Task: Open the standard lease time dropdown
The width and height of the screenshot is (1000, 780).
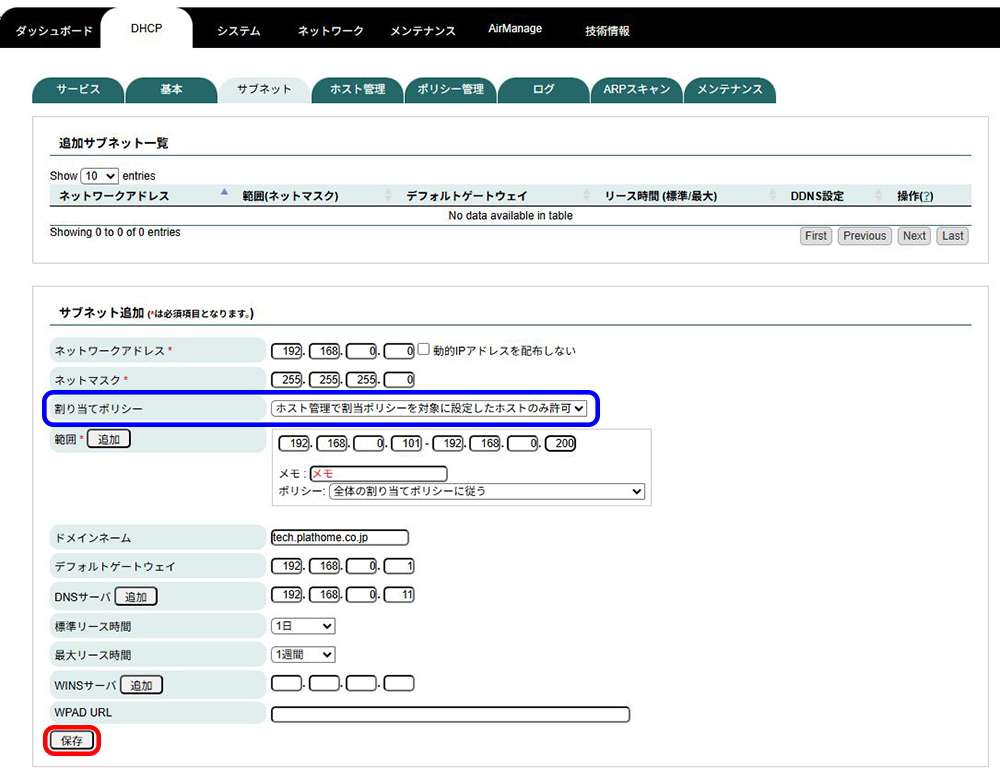Action: coord(303,626)
